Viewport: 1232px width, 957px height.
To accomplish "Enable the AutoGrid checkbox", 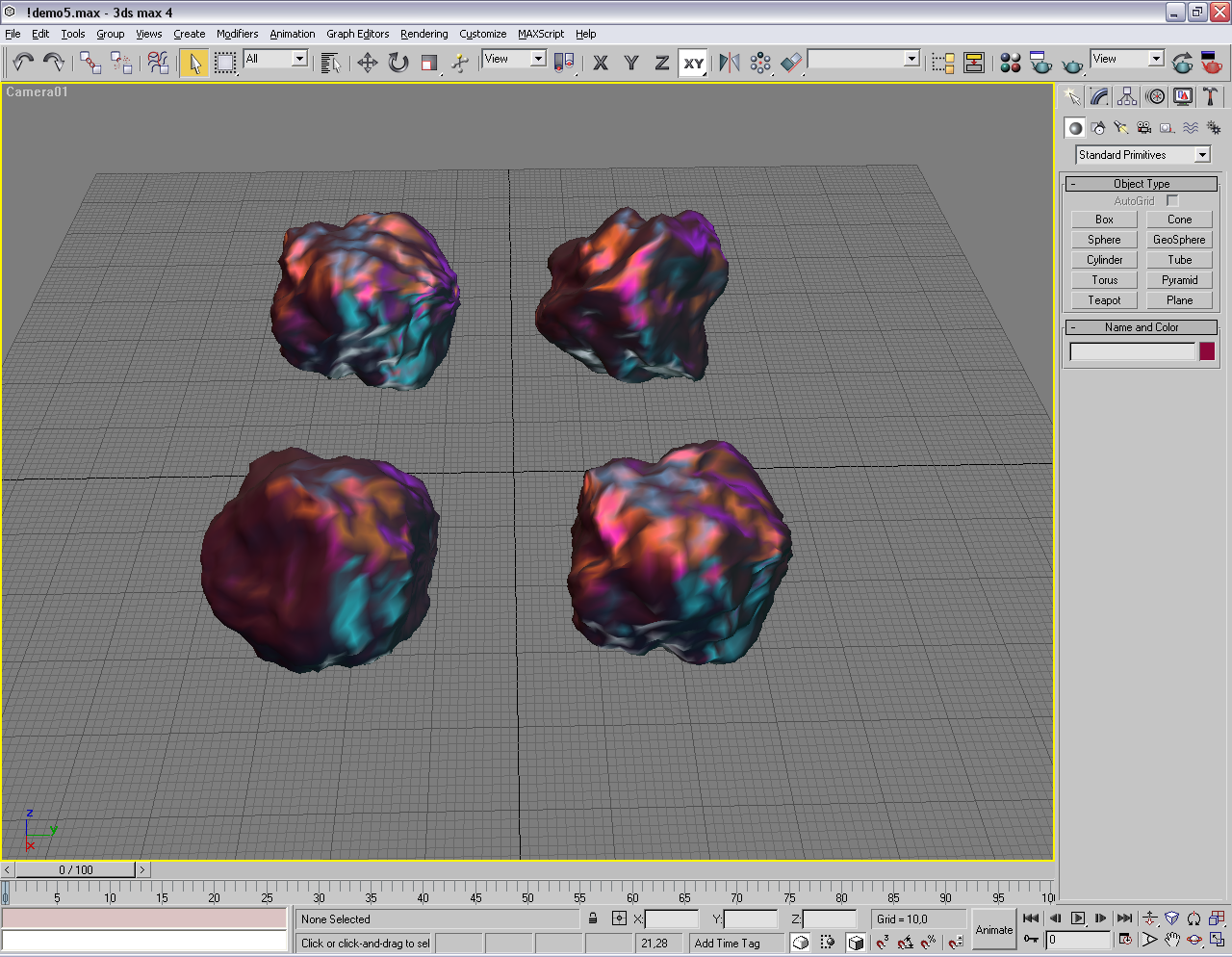I will click(1172, 200).
